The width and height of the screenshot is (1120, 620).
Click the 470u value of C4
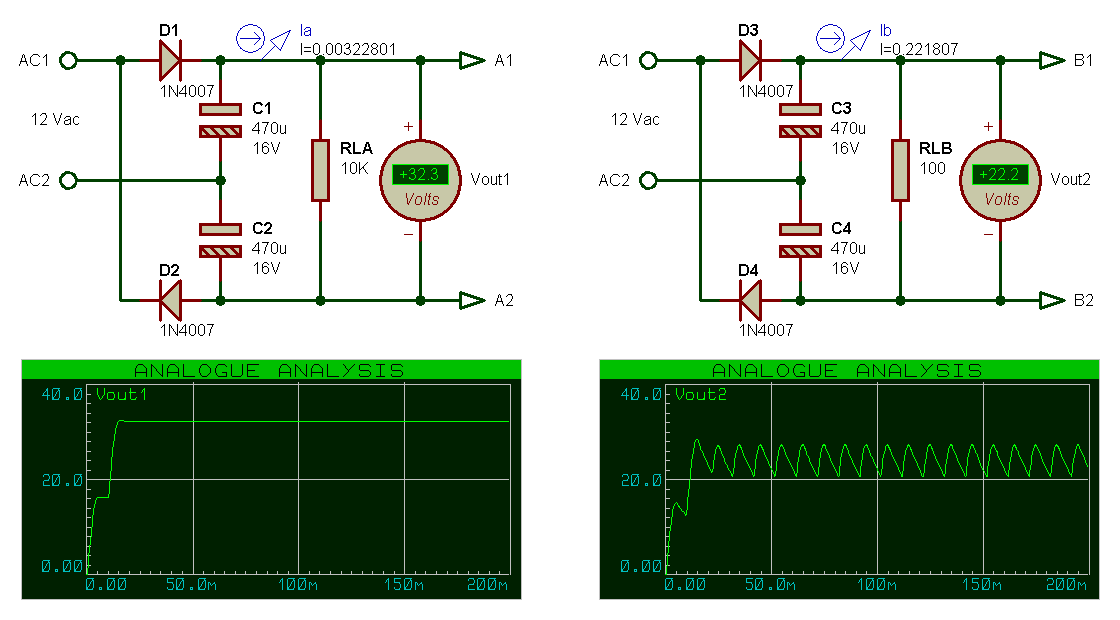849,249
